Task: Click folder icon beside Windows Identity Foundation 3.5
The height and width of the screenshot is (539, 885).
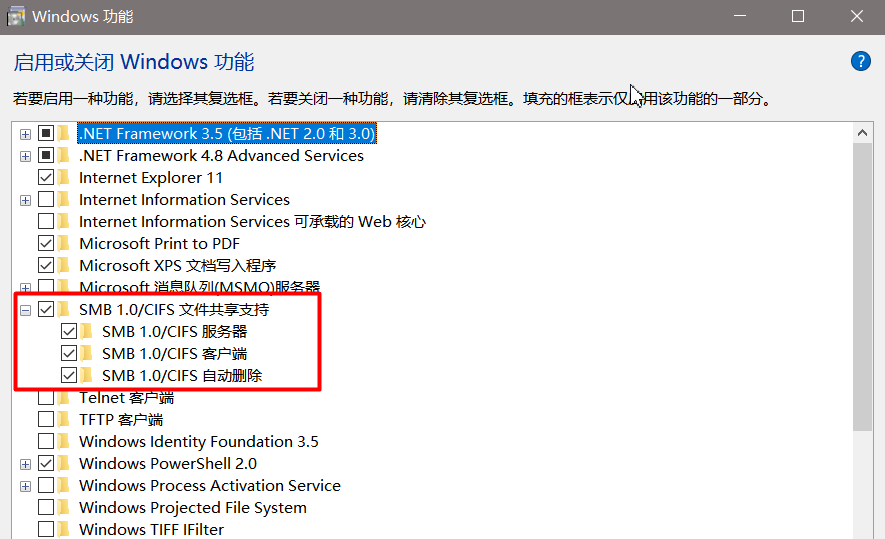Action: 63,442
